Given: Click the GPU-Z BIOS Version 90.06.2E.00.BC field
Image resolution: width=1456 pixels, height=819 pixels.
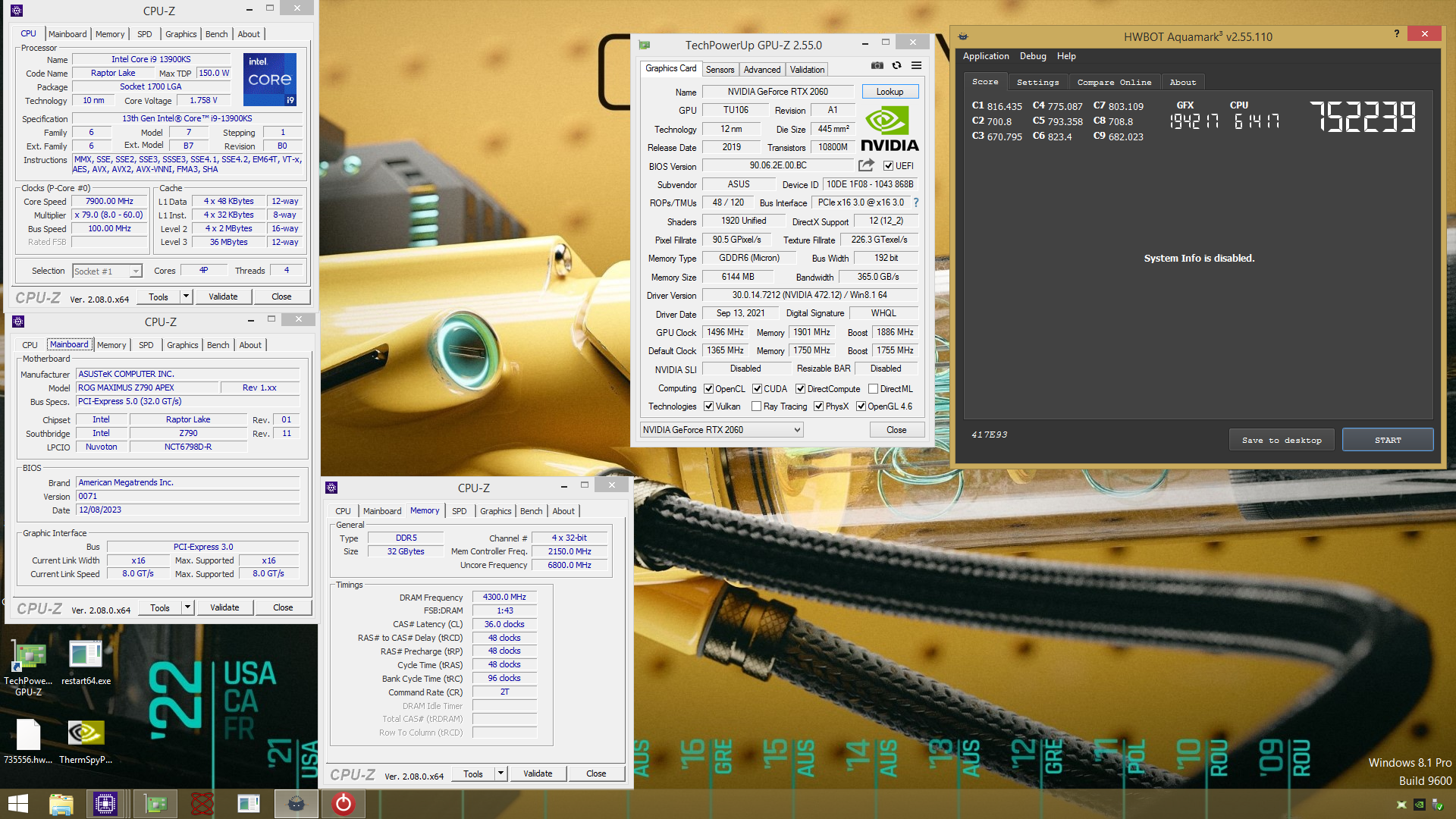Looking at the screenshot, I should (778, 165).
